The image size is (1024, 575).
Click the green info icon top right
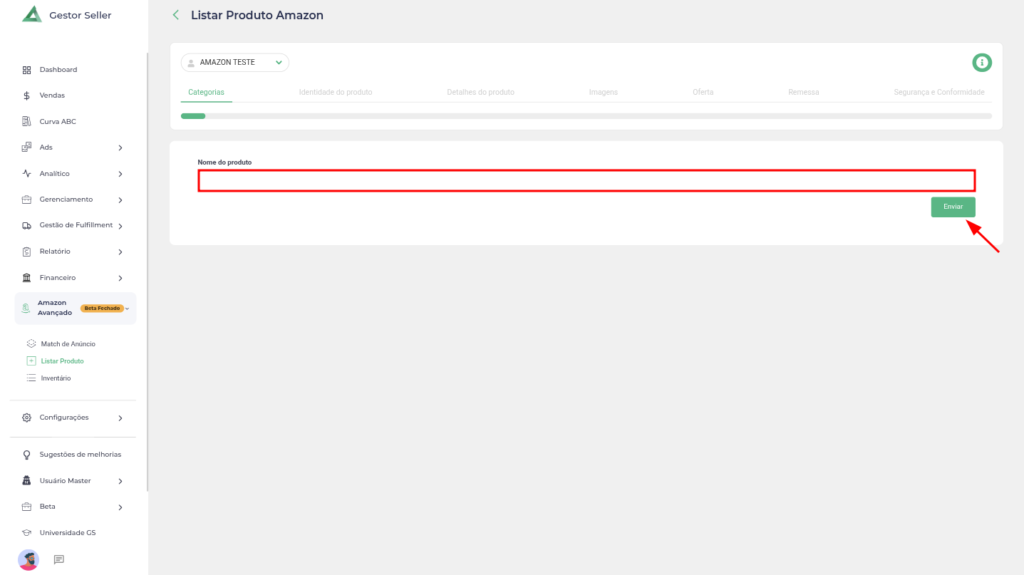click(982, 63)
